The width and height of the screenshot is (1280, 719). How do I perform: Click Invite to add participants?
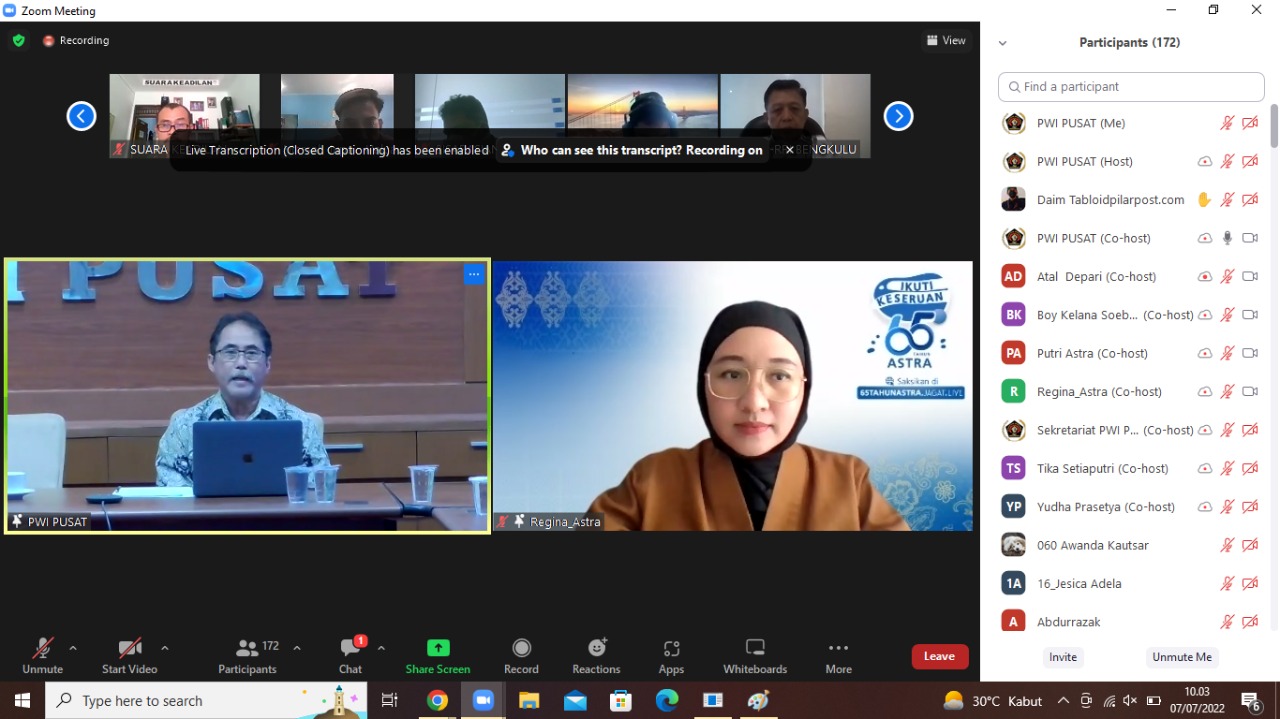[x=1062, y=657]
